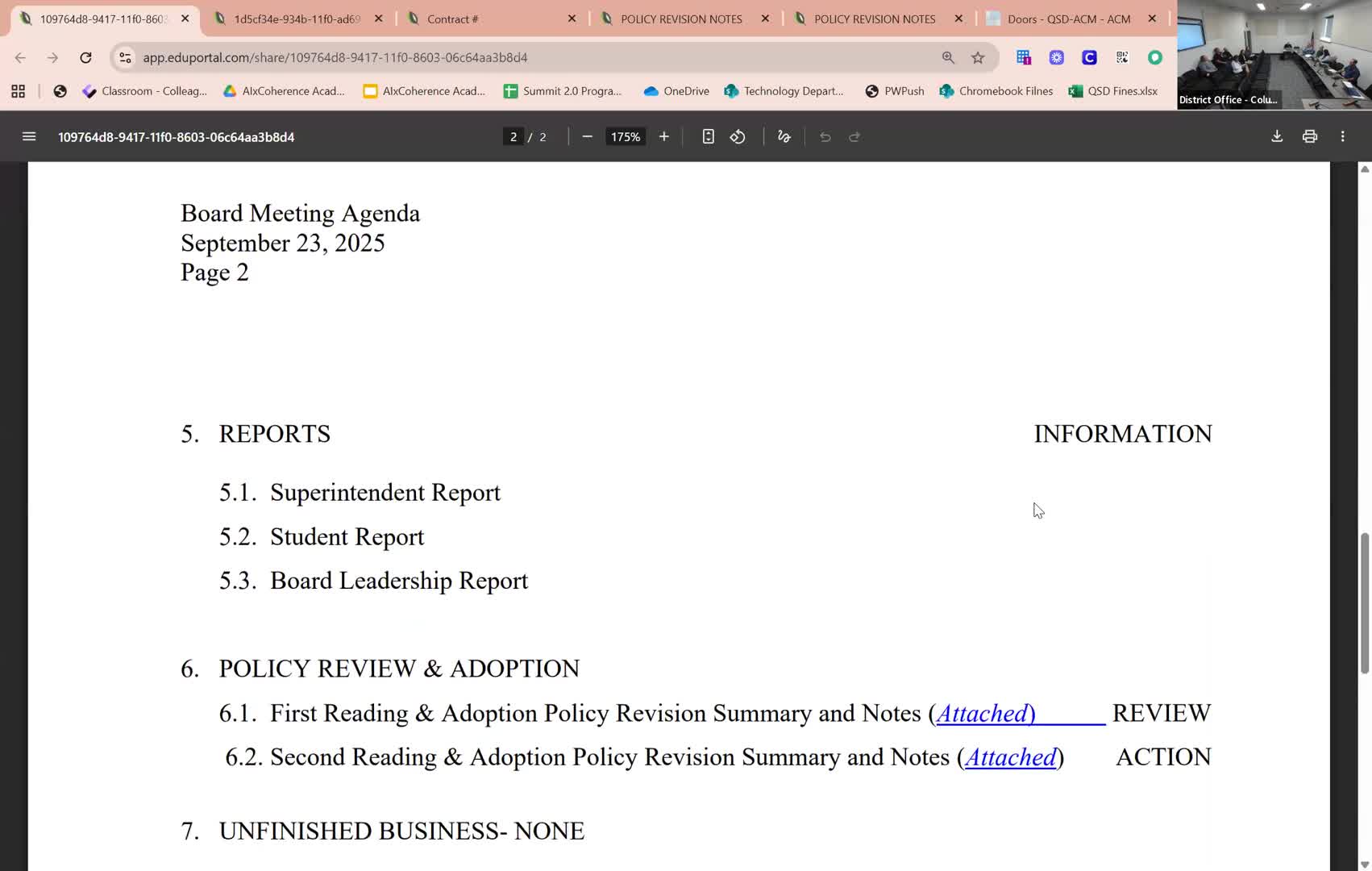Image resolution: width=1372 pixels, height=871 pixels.
Task: Click the fit to page icon
Action: [708, 137]
